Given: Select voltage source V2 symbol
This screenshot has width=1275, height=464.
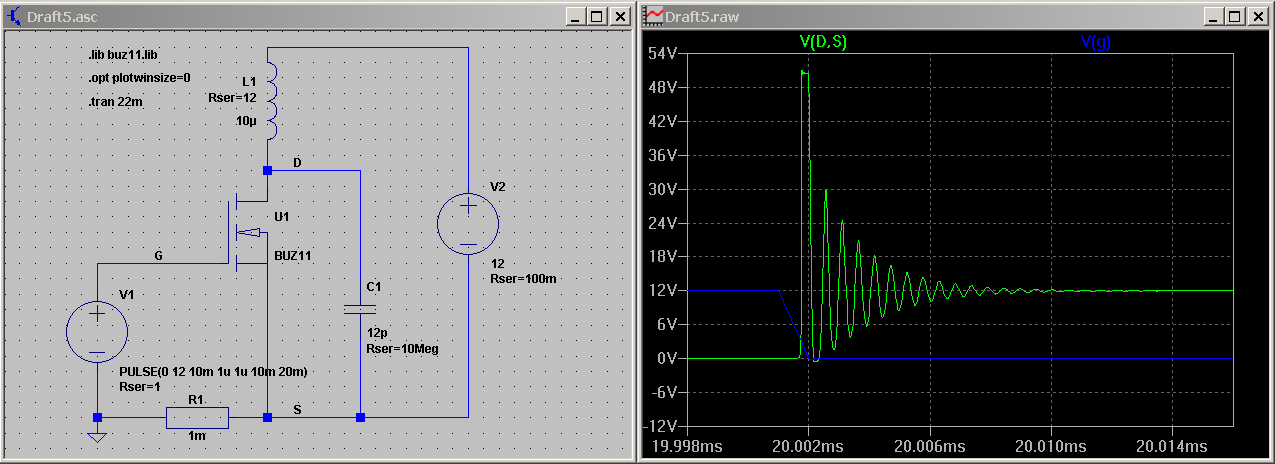Looking at the screenshot, I should (468, 222).
